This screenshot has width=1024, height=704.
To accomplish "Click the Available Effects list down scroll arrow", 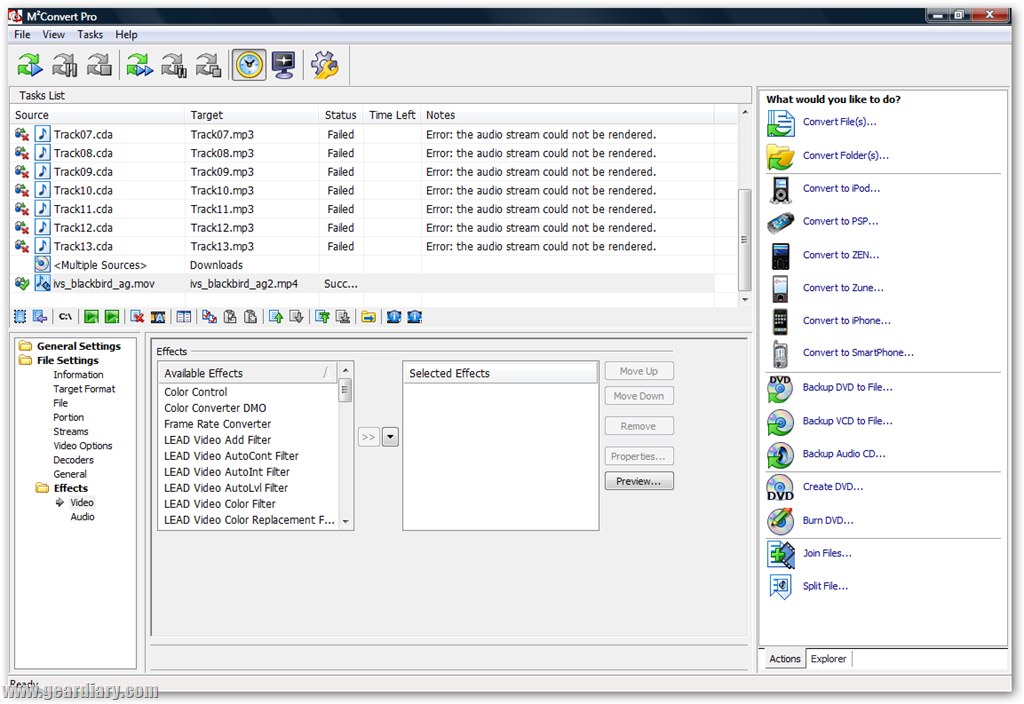I will click(345, 522).
